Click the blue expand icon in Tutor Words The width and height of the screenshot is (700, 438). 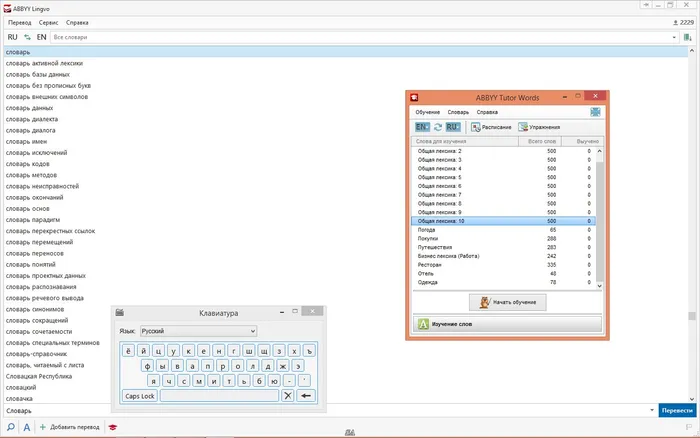tap(595, 112)
